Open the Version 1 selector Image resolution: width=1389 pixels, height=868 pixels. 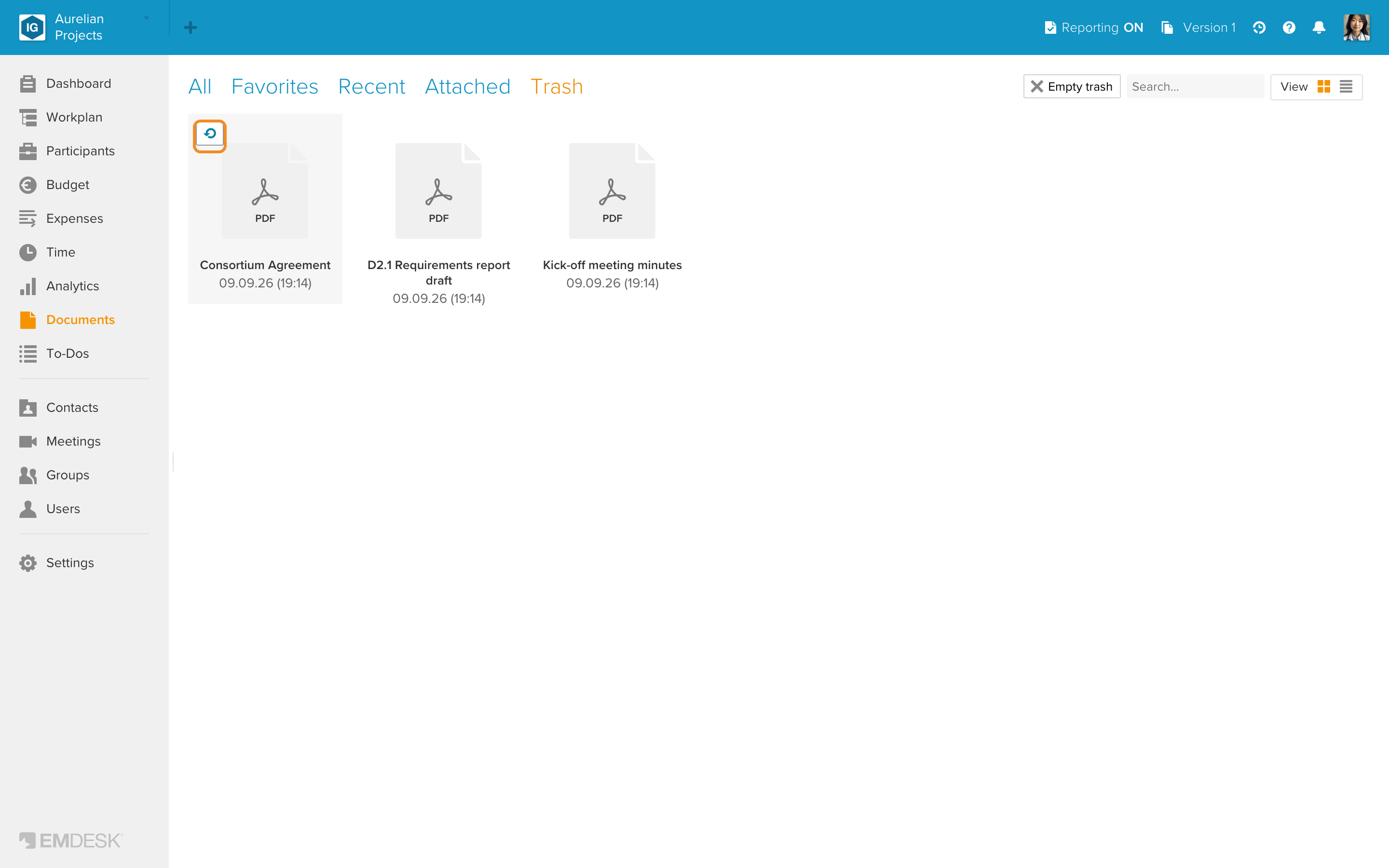coord(1198,27)
